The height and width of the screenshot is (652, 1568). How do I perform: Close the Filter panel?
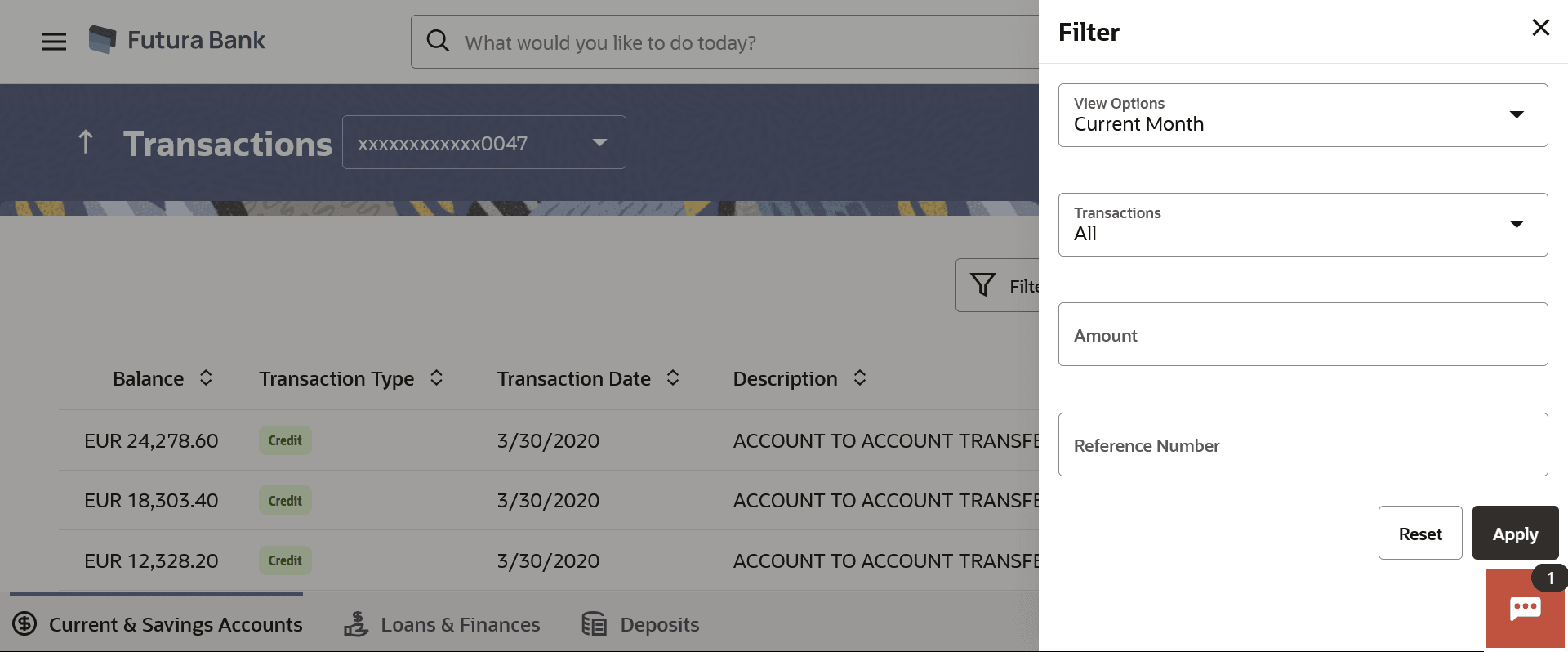pyautogui.click(x=1540, y=28)
